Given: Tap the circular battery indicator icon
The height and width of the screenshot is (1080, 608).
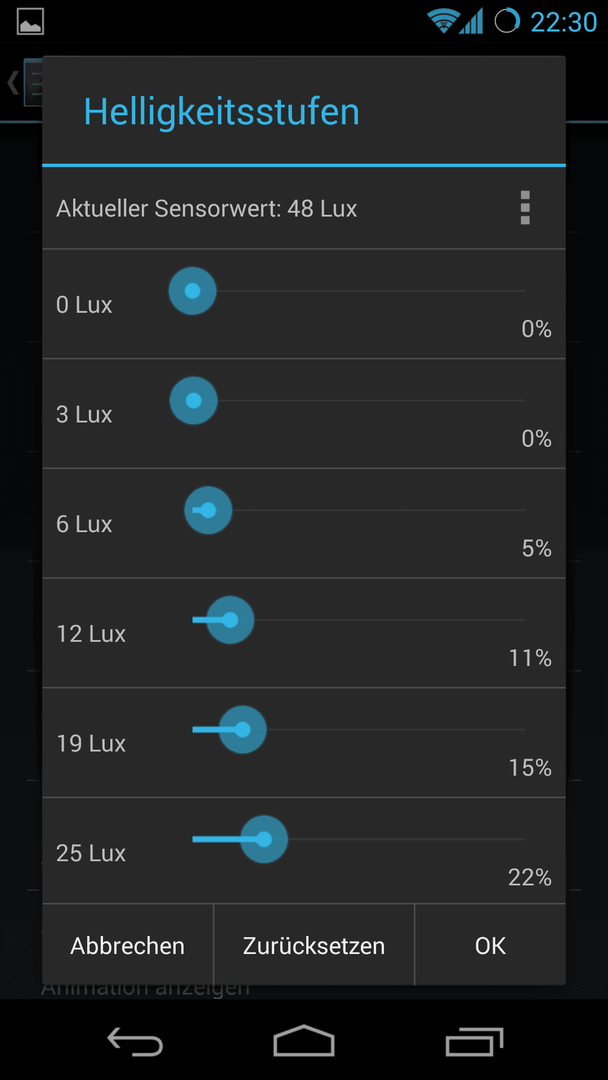Looking at the screenshot, I should [507, 21].
